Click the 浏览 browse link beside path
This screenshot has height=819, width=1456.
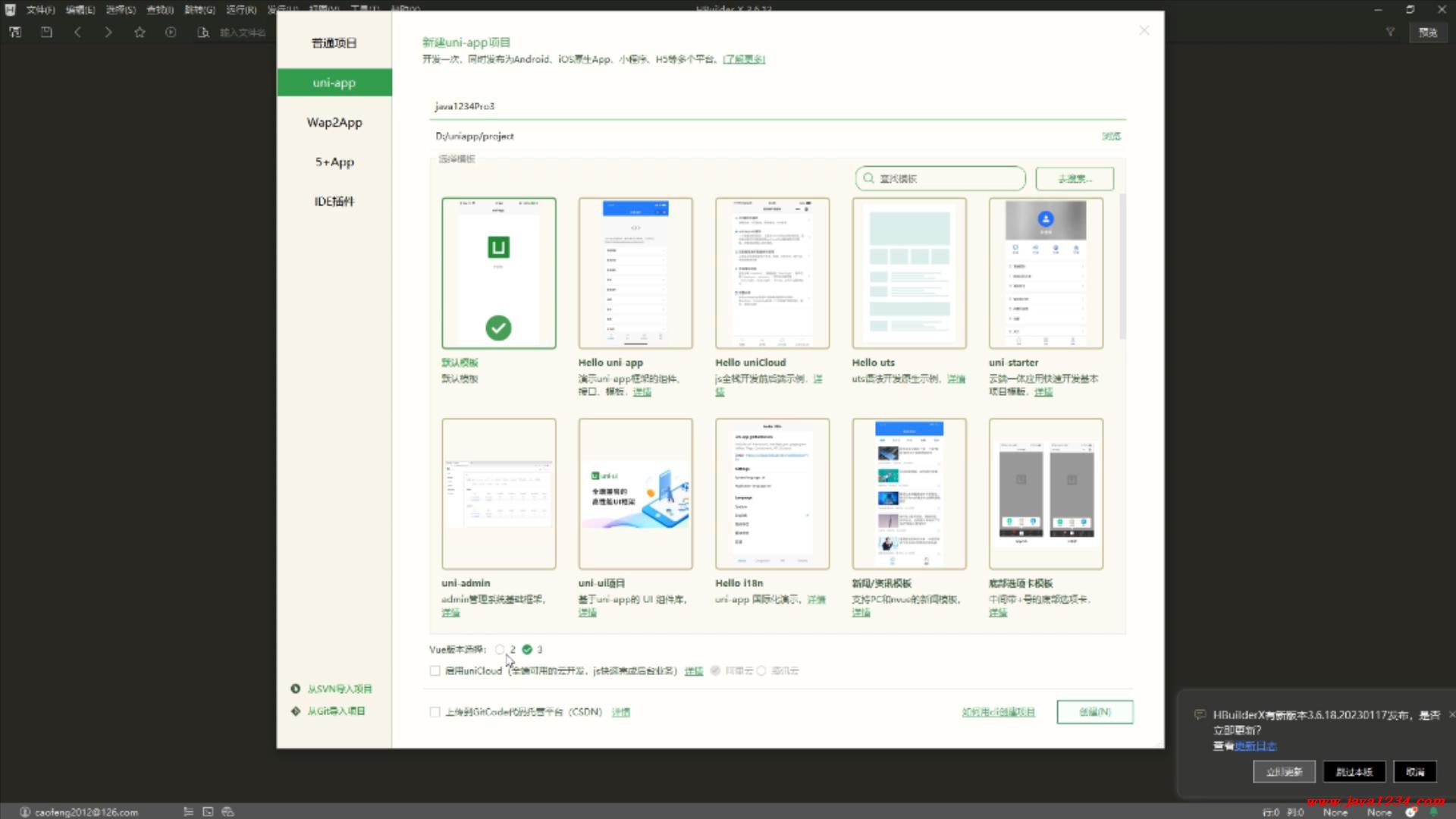(1111, 136)
